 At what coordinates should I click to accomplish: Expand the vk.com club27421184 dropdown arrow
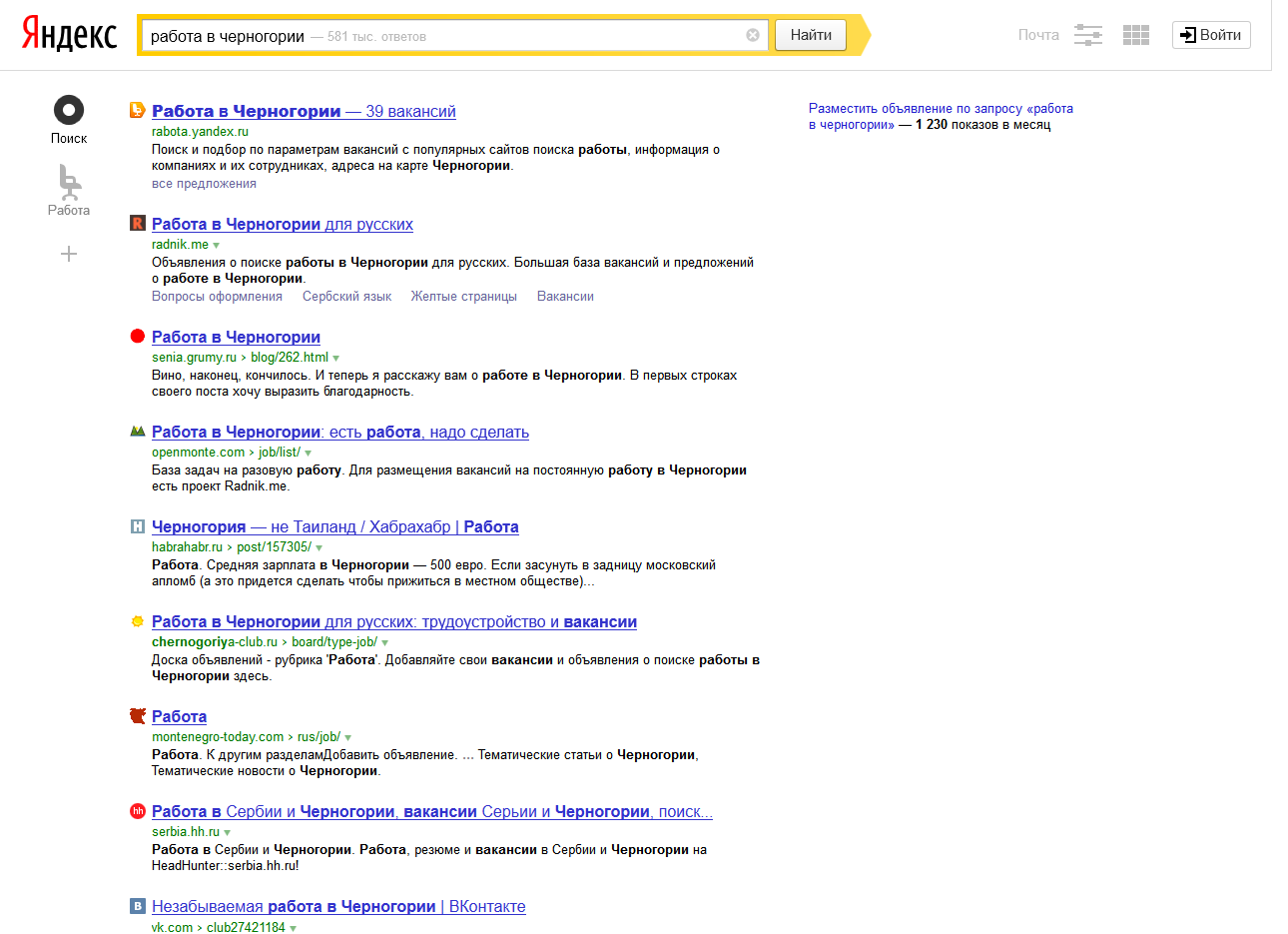294,928
